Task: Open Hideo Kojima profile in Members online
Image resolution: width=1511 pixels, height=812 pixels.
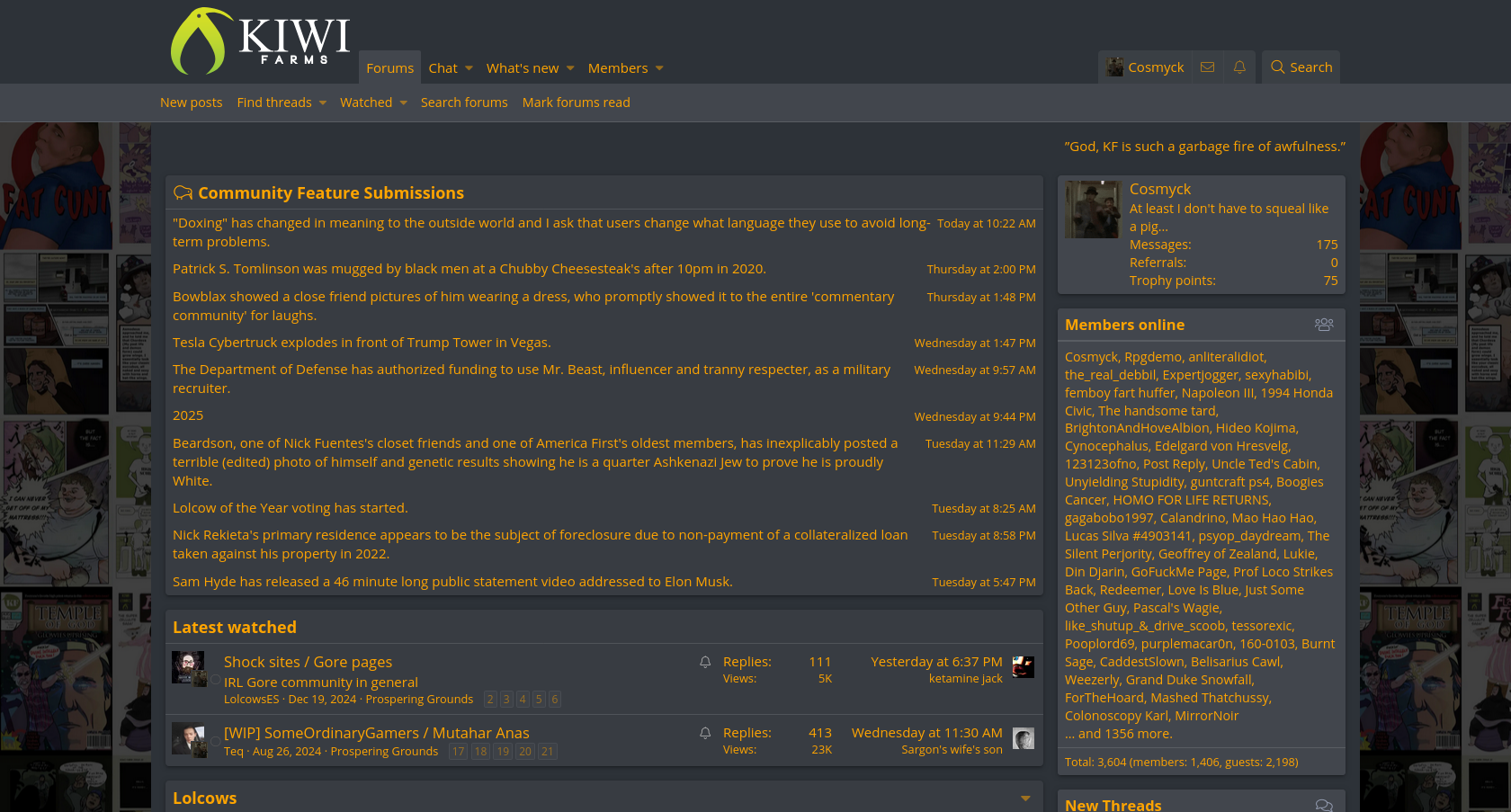Action: (1256, 428)
